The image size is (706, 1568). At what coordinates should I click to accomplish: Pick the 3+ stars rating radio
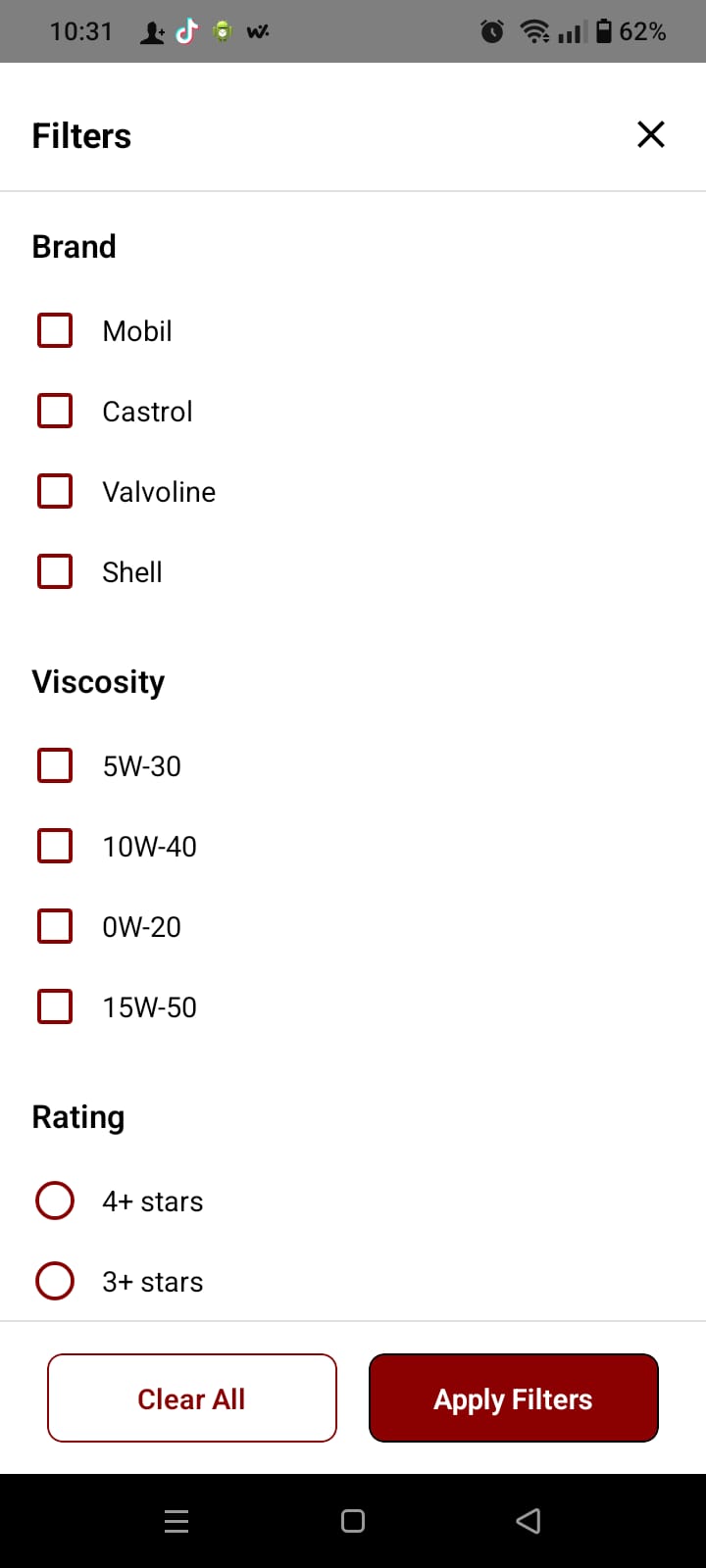point(55,1281)
